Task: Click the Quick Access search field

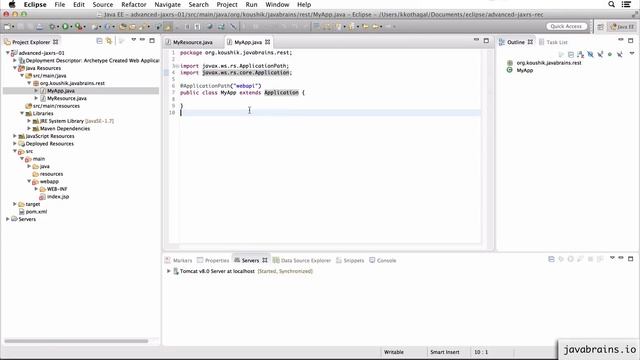Action: click(x=566, y=27)
